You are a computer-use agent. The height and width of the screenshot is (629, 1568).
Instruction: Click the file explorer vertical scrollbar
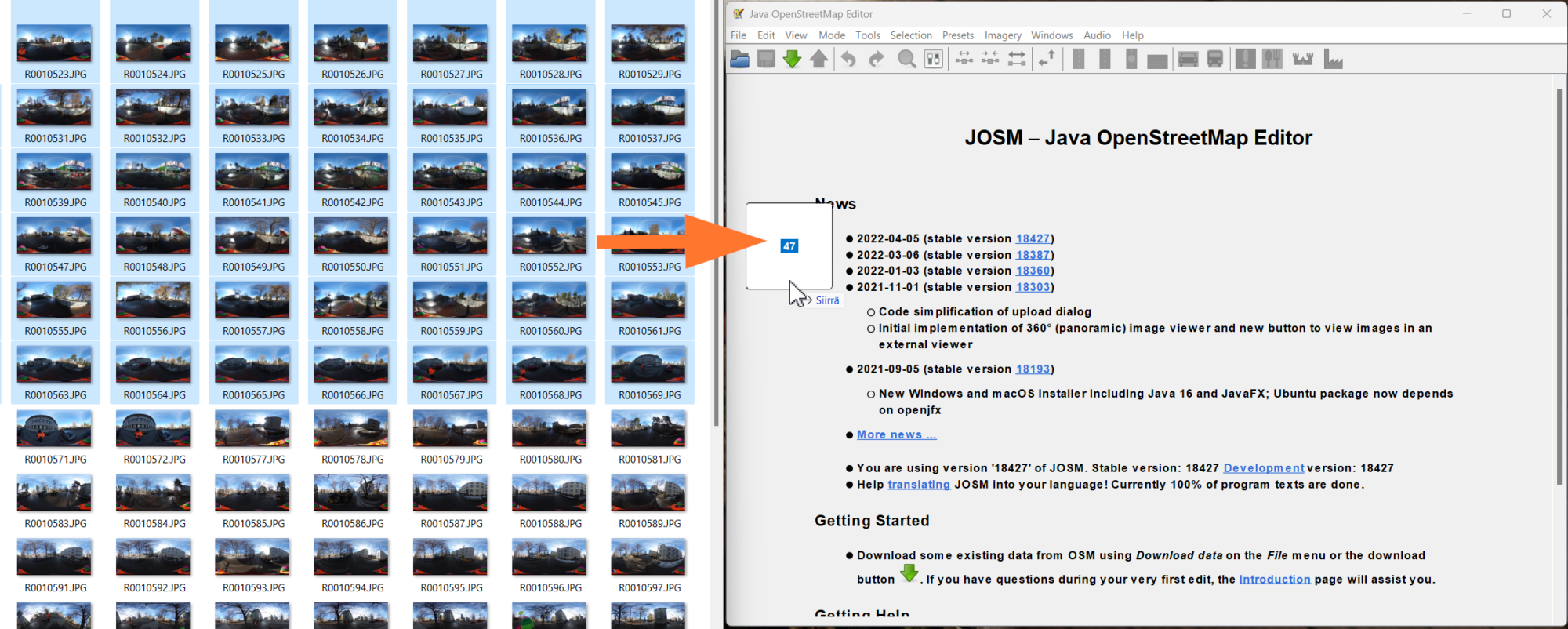coord(716,212)
